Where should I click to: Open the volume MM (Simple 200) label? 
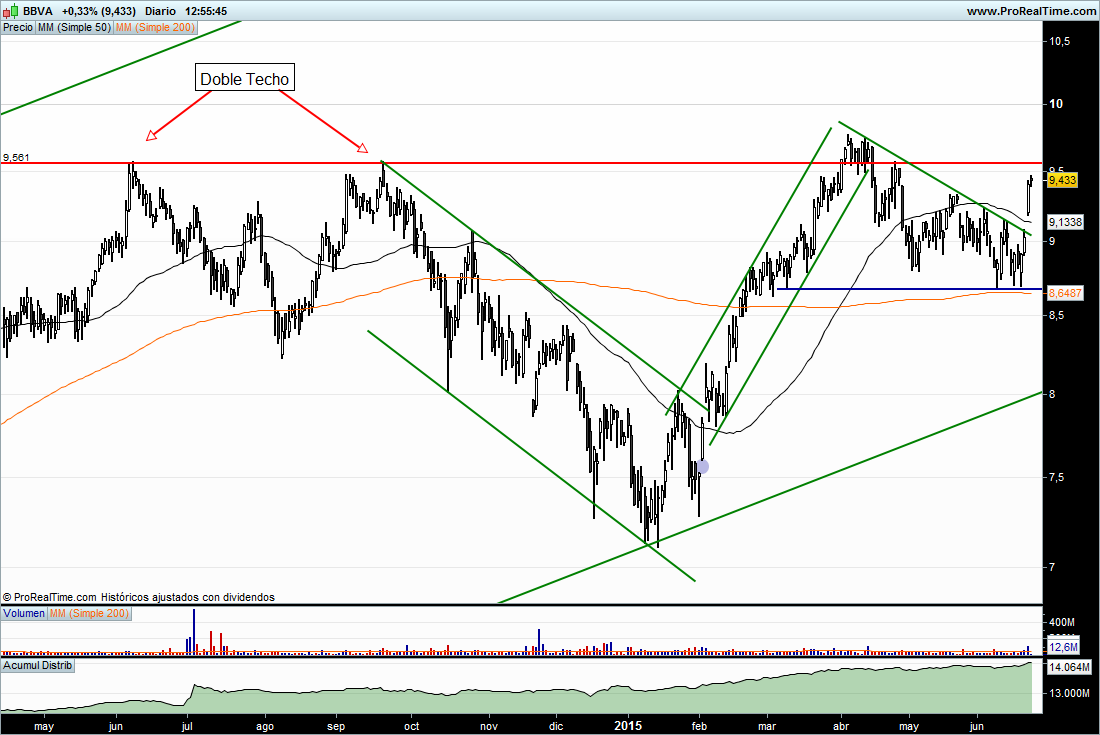pos(89,614)
